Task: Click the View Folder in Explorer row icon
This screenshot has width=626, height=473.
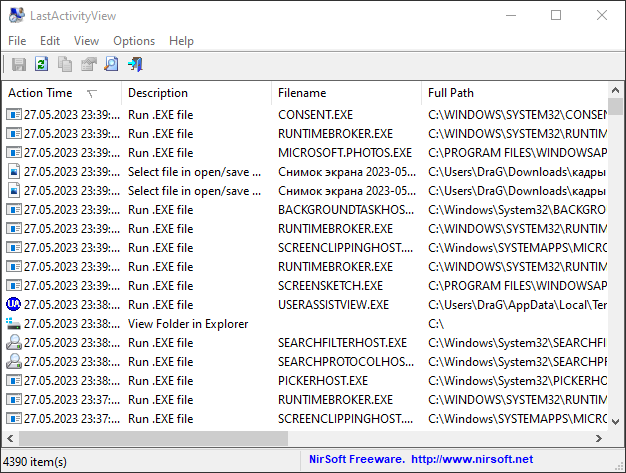Action: [x=13, y=324]
